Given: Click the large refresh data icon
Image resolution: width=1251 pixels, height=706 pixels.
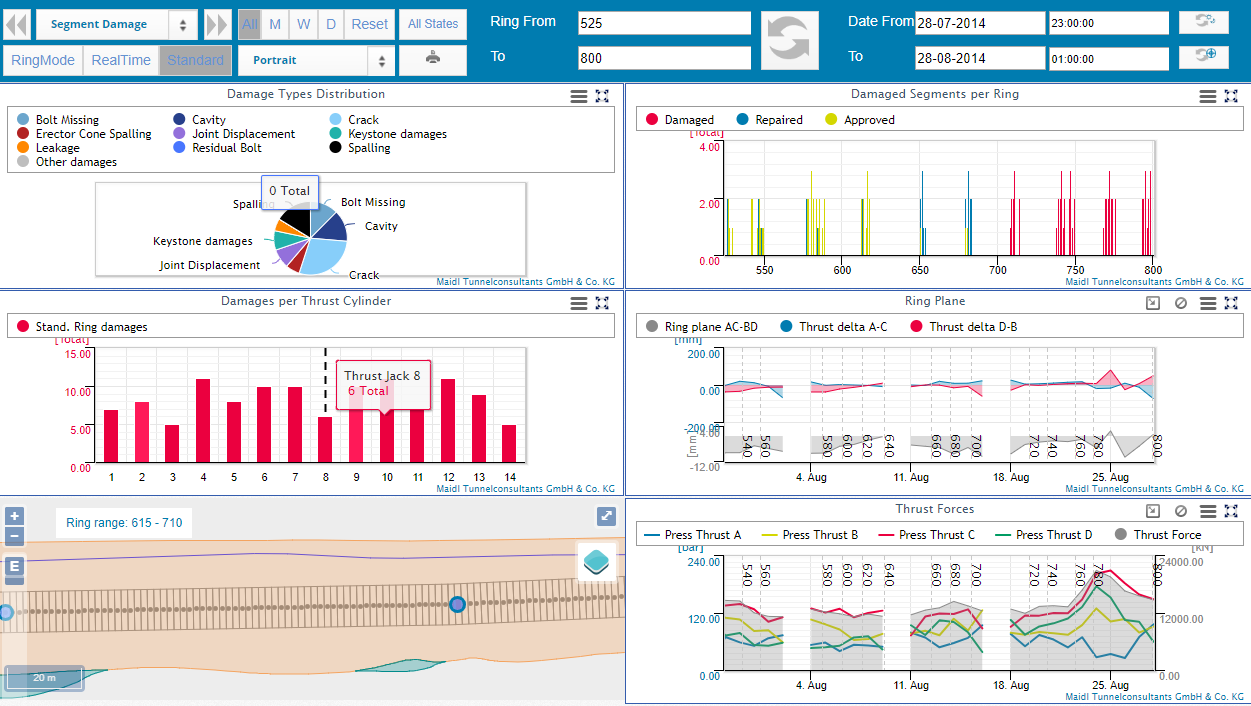Looking at the screenshot, I should click(x=789, y=41).
